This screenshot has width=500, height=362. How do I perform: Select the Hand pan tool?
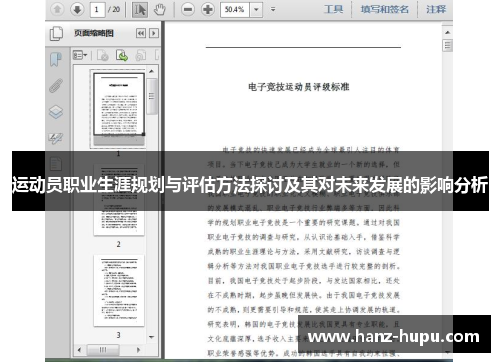(160, 10)
